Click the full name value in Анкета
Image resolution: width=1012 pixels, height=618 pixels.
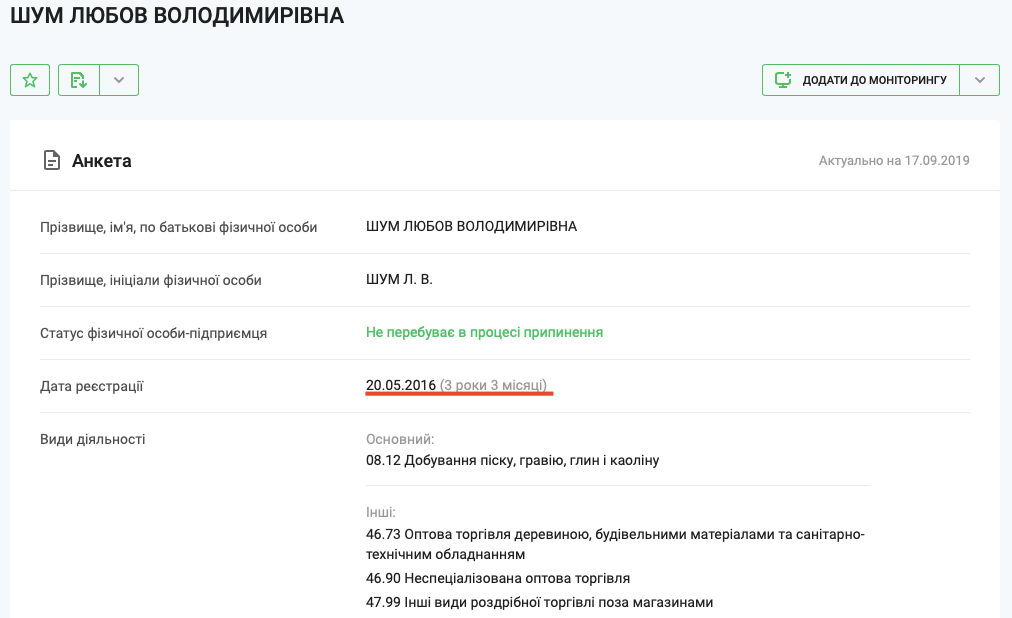click(x=471, y=226)
